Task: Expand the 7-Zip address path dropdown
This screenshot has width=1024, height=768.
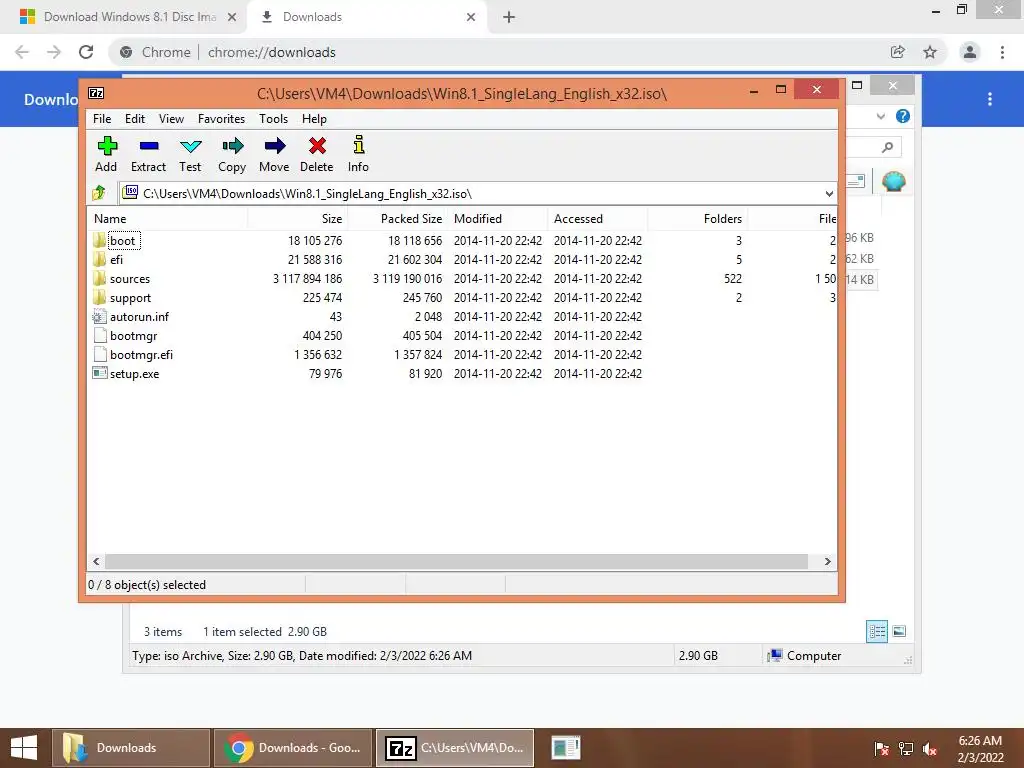Action: point(829,193)
